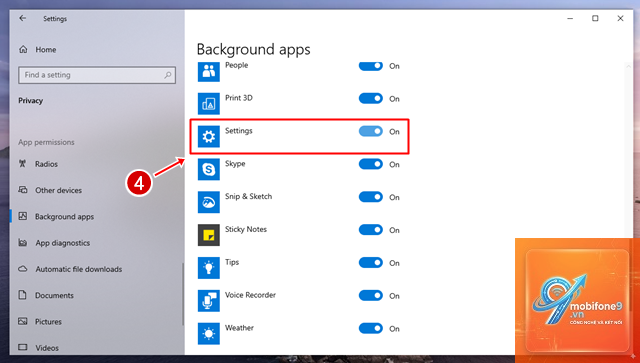Open the Home settings page
Image resolution: width=640 pixels, height=363 pixels.
click(46, 49)
